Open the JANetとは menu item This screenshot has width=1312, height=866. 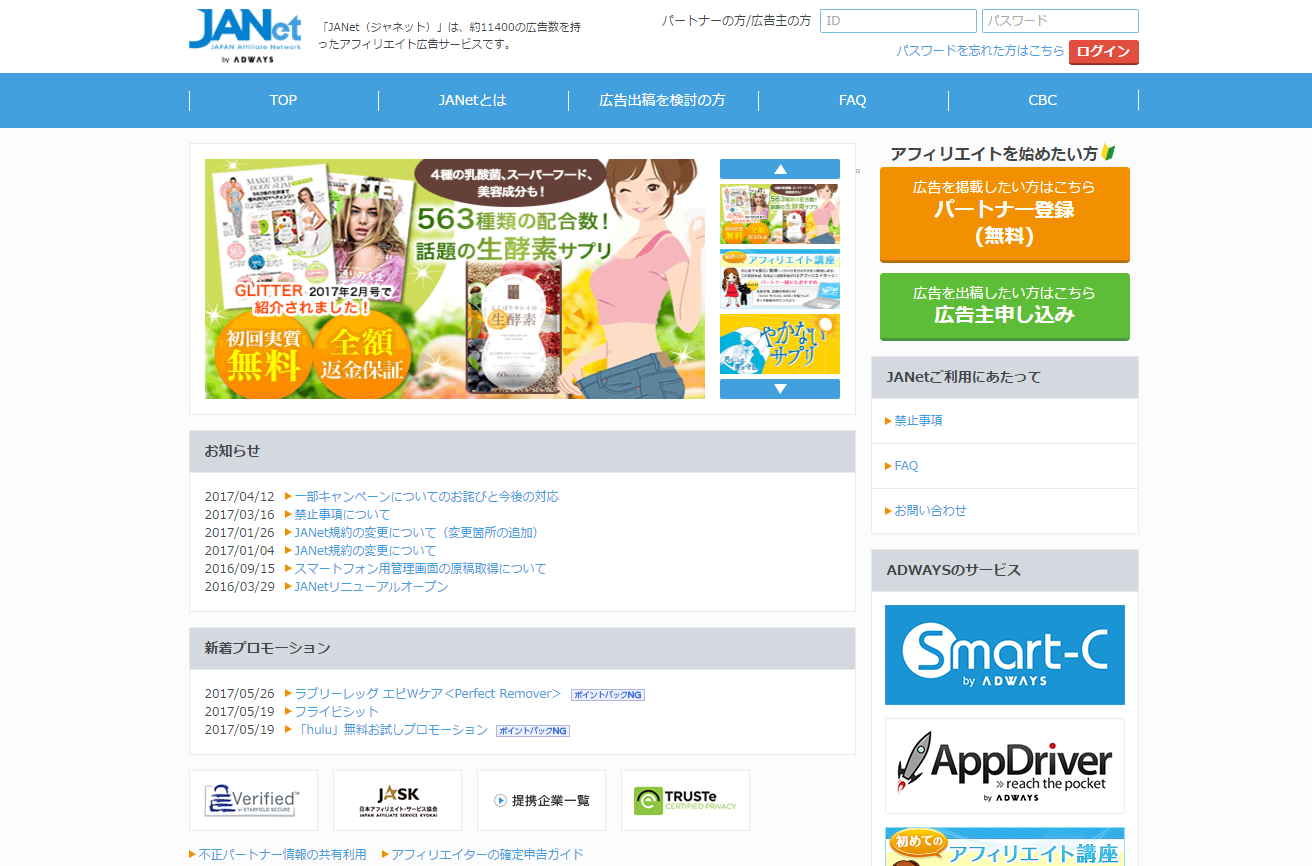[473, 100]
